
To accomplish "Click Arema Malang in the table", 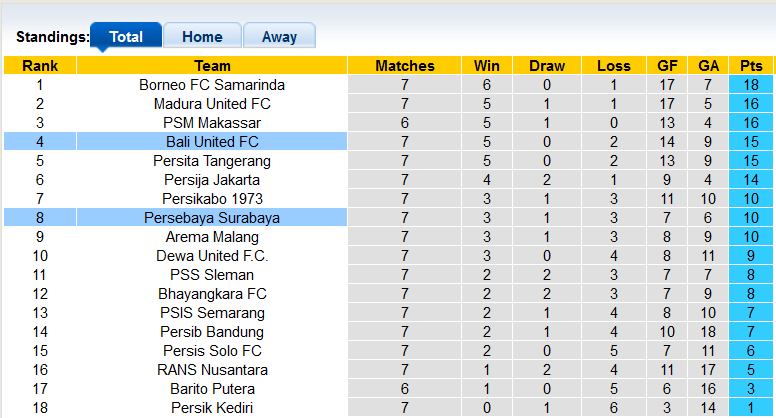I will (x=212, y=237).
